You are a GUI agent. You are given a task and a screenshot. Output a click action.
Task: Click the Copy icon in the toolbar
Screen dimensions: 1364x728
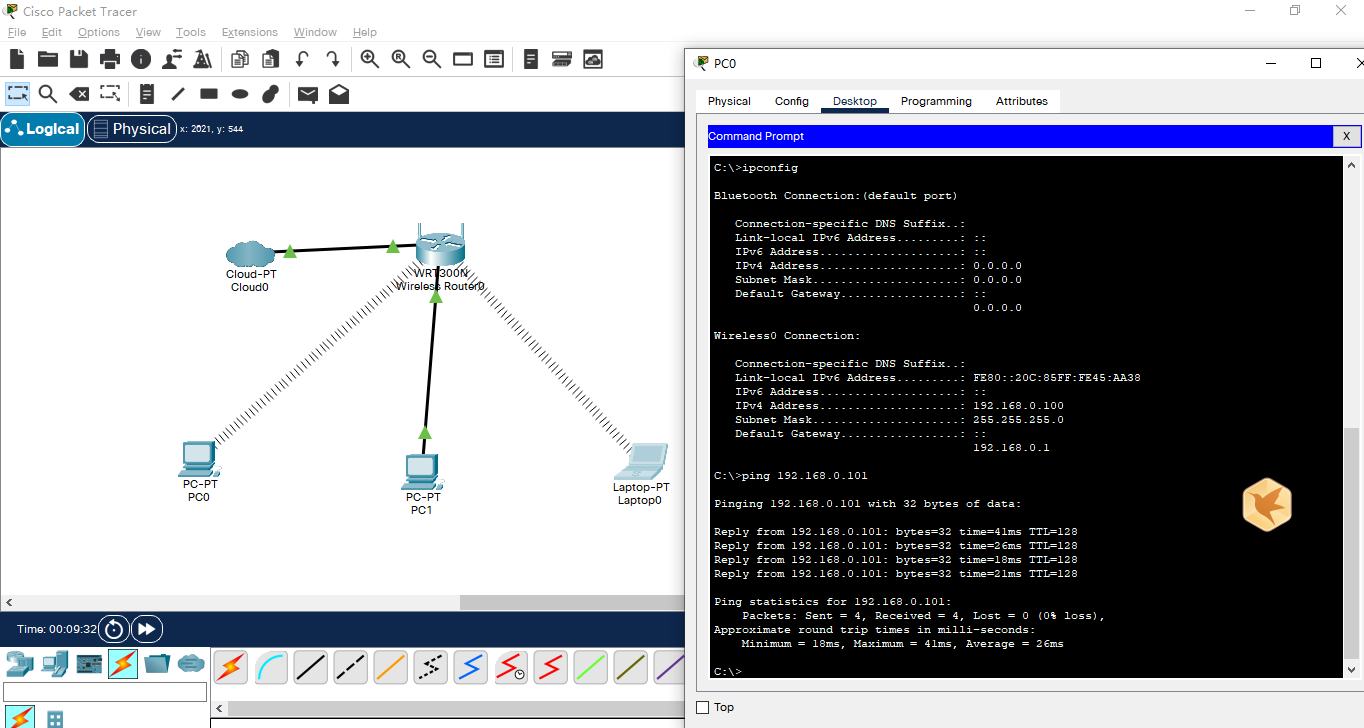pos(240,59)
